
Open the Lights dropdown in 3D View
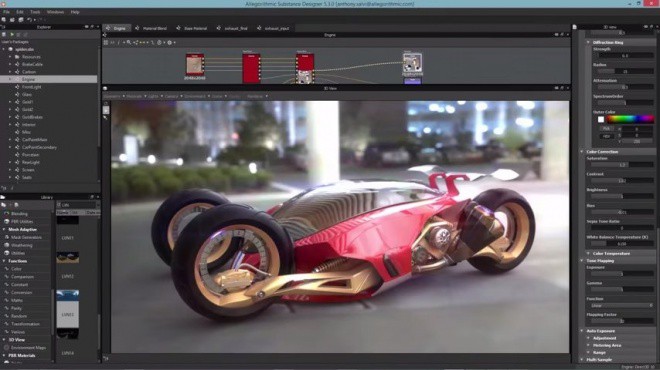[154, 96]
